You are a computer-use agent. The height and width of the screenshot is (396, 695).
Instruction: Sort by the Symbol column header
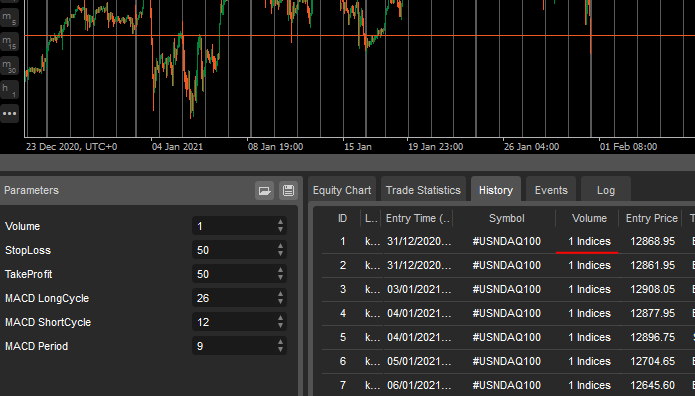point(506,218)
